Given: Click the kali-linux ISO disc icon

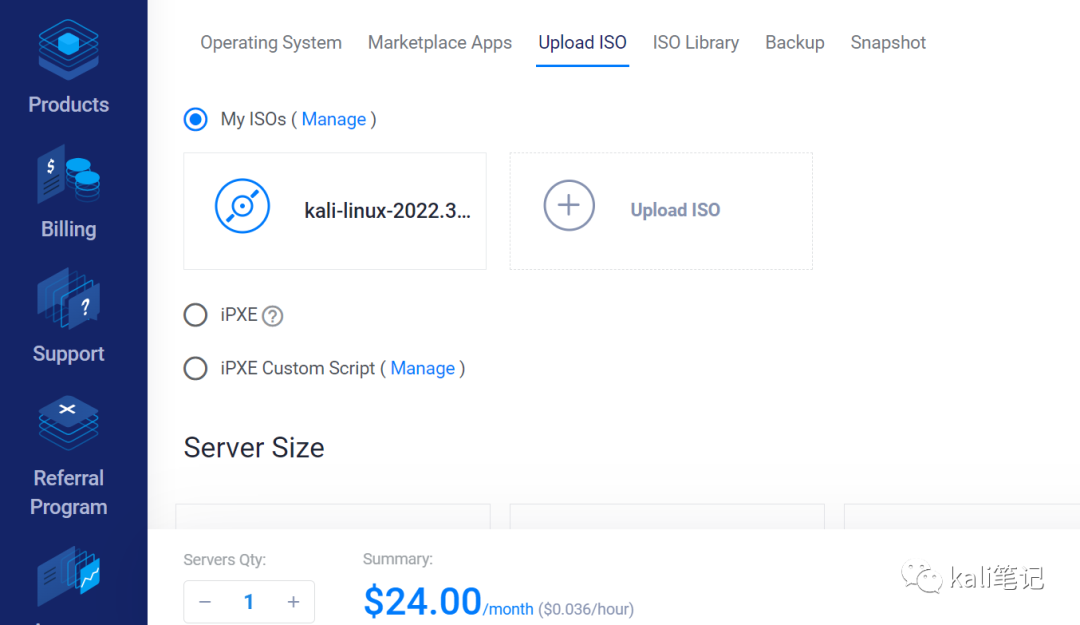Looking at the screenshot, I should point(242,207).
